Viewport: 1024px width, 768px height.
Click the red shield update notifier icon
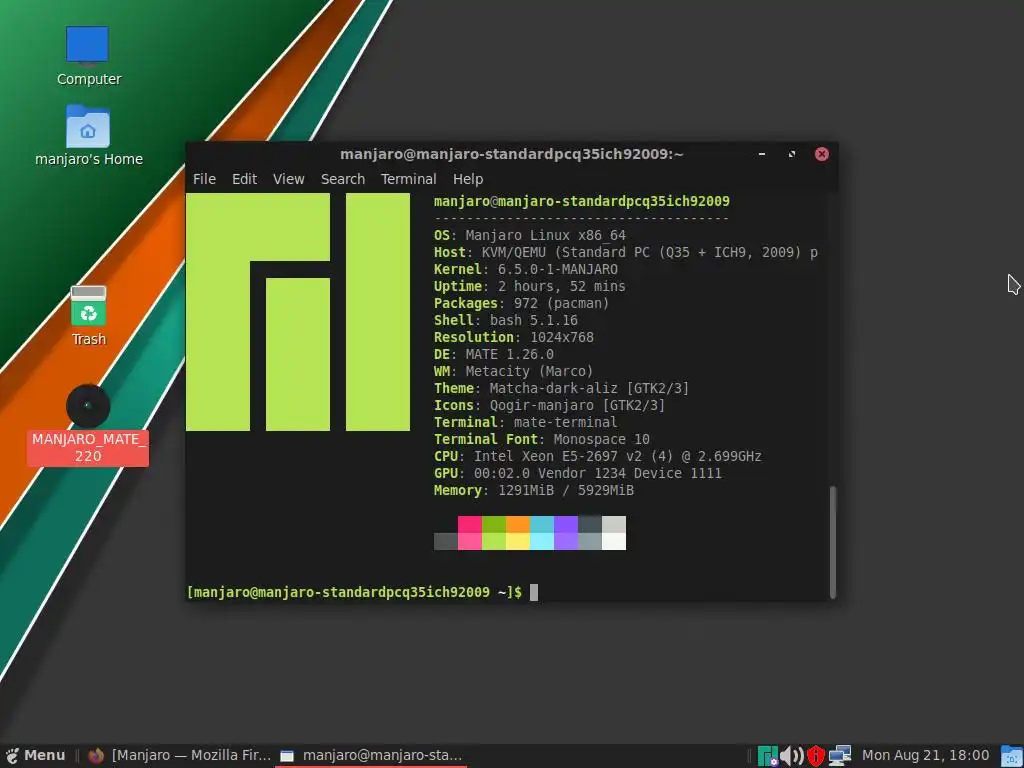816,756
